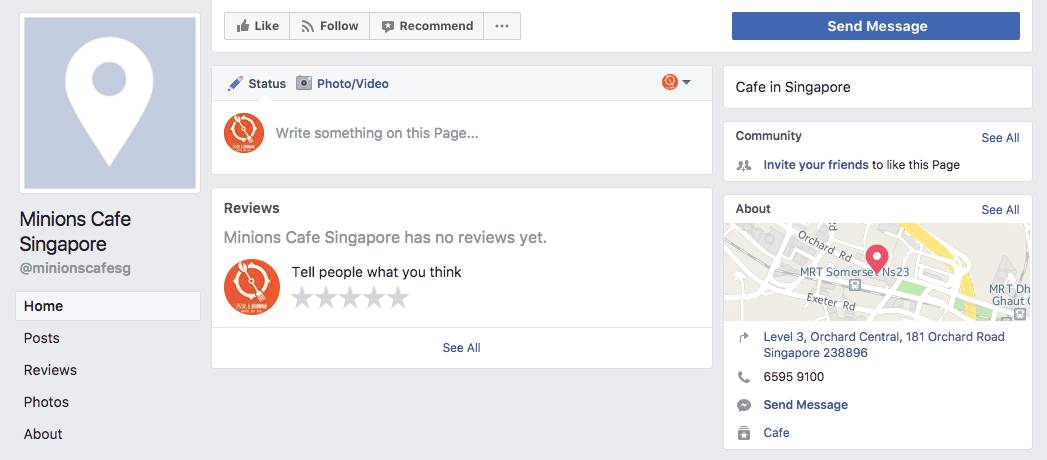Click the thumbs-up Like button

pos(257,26)
